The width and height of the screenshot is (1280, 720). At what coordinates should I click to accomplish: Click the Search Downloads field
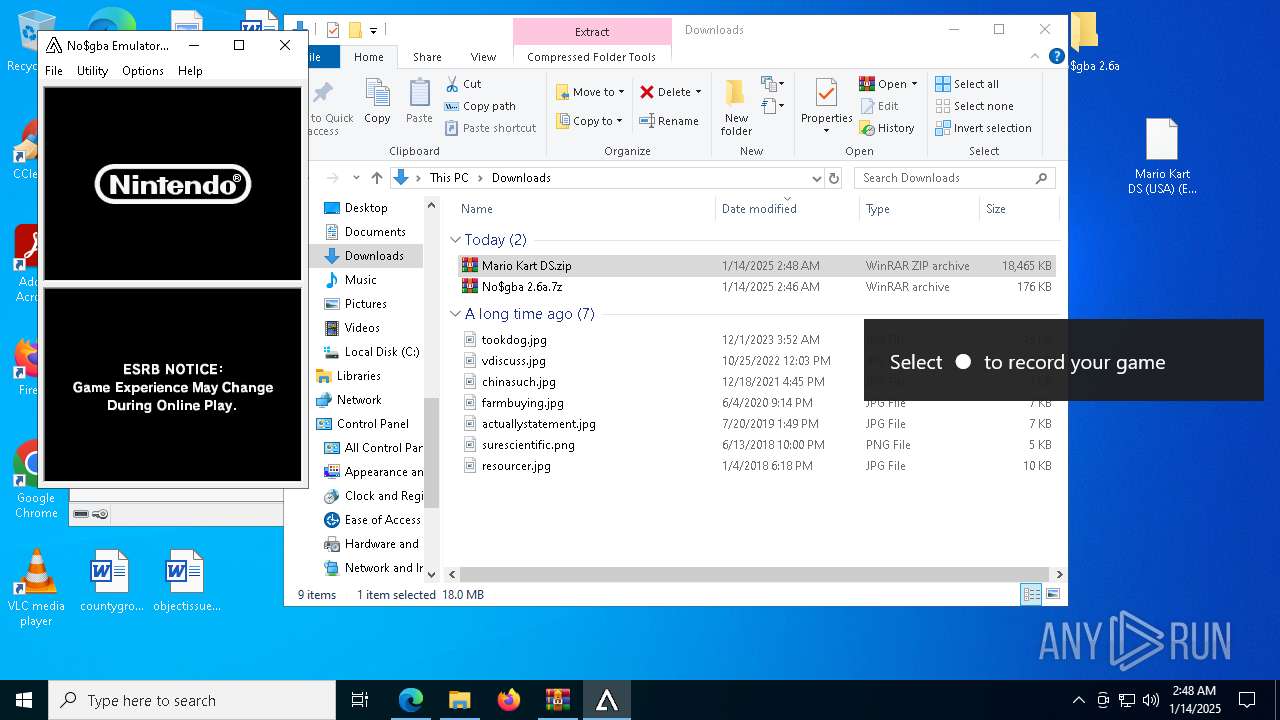tap(955, 178)
